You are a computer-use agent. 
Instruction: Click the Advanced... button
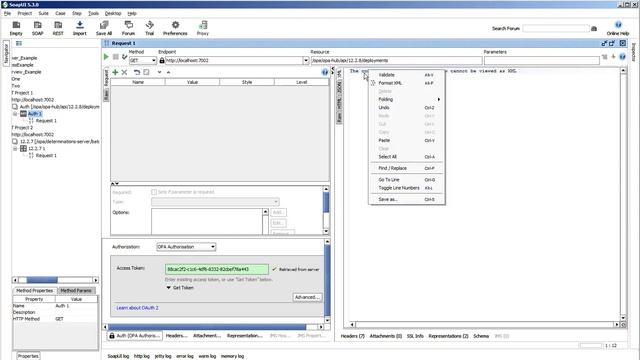click(x=307, y=297)
